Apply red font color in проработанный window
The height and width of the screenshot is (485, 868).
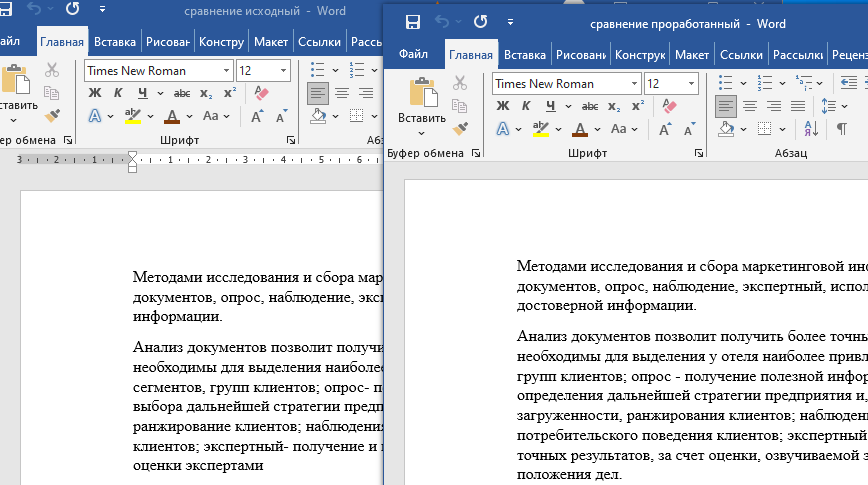coord(580,129)
